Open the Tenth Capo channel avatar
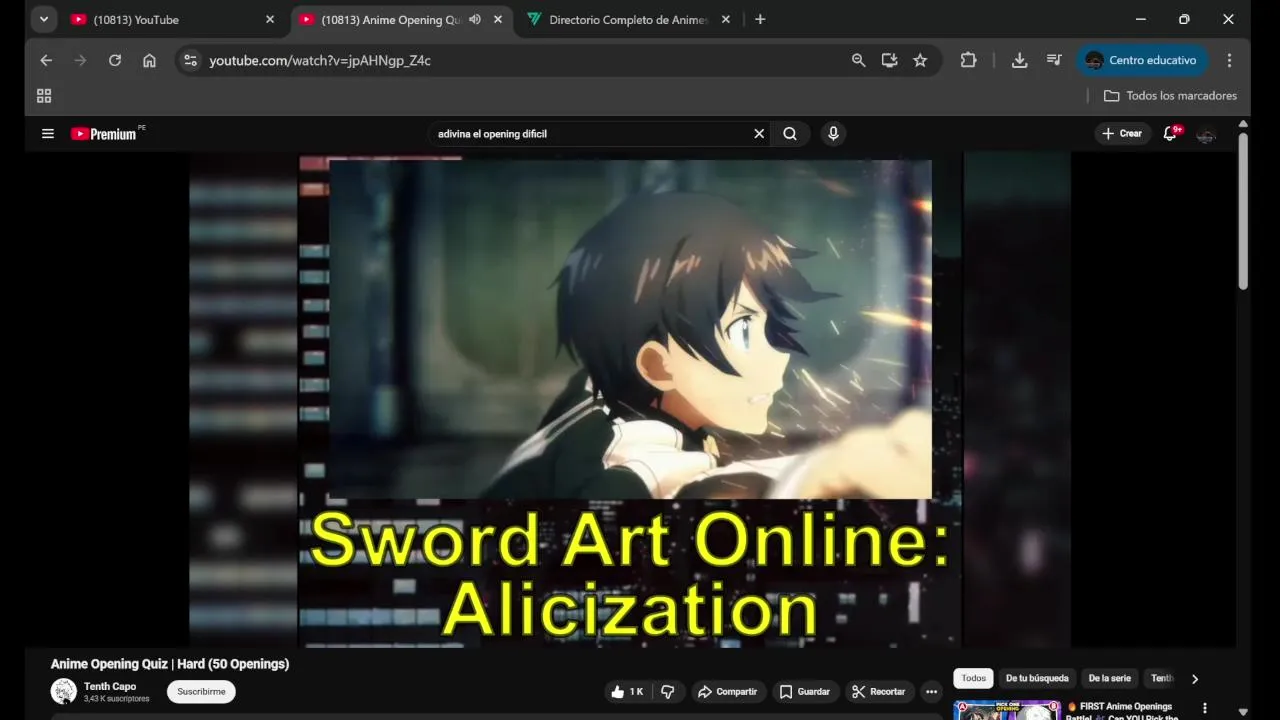This screenshot has width=1280, height=720. pyautogui.click(x=64, y=691)
